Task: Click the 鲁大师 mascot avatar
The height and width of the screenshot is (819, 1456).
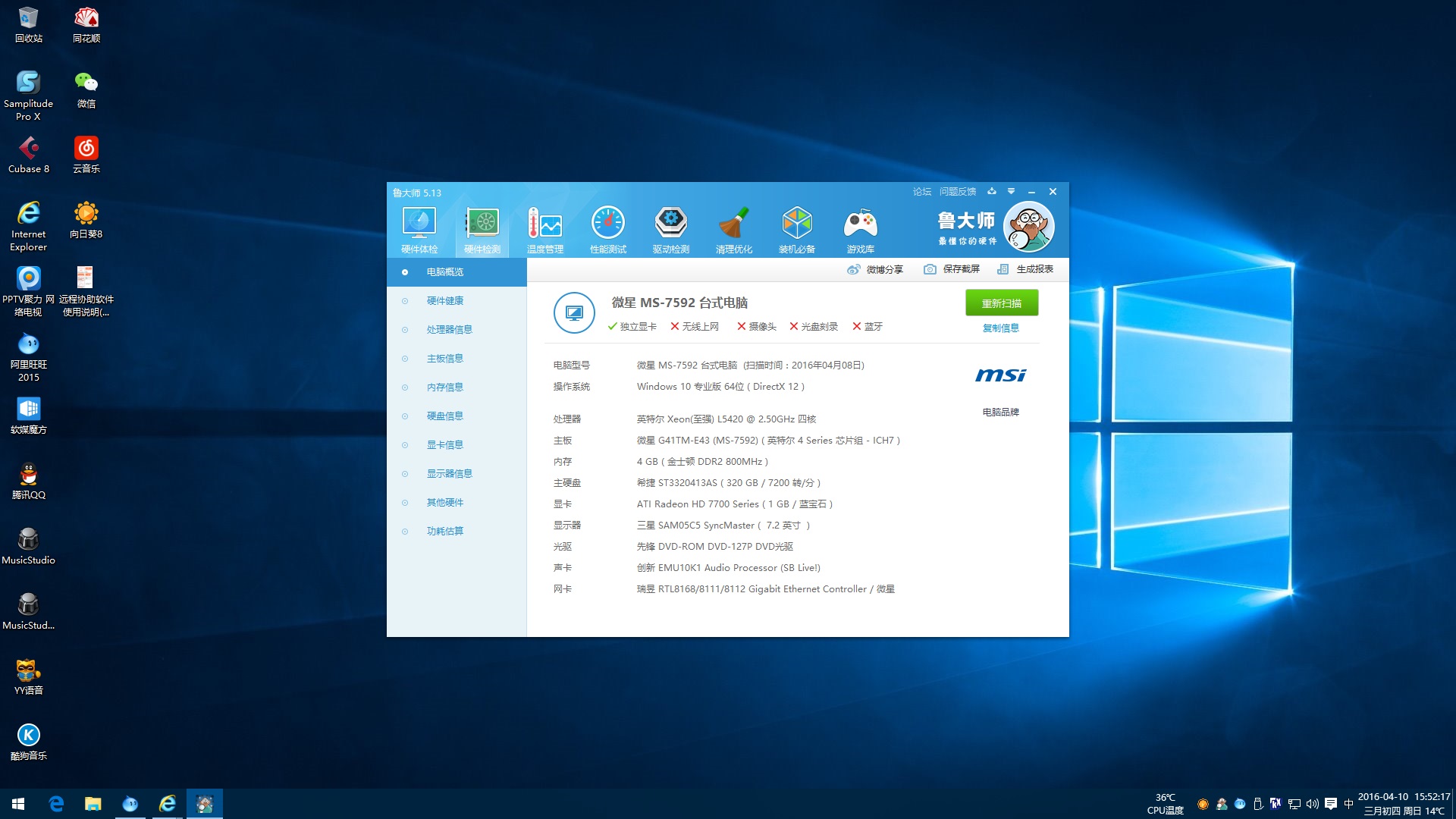Action: click(x=1029, y=227)
